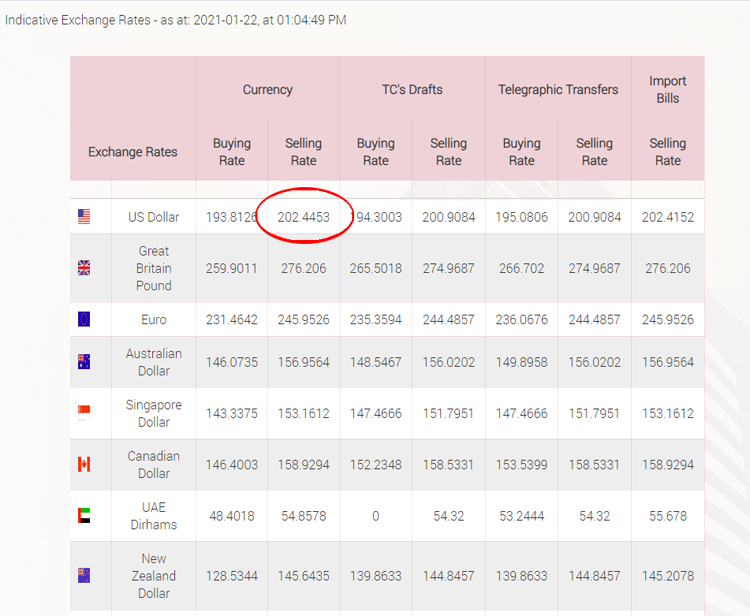Select the 'Canadian Dollar' row label

point(154,464)
